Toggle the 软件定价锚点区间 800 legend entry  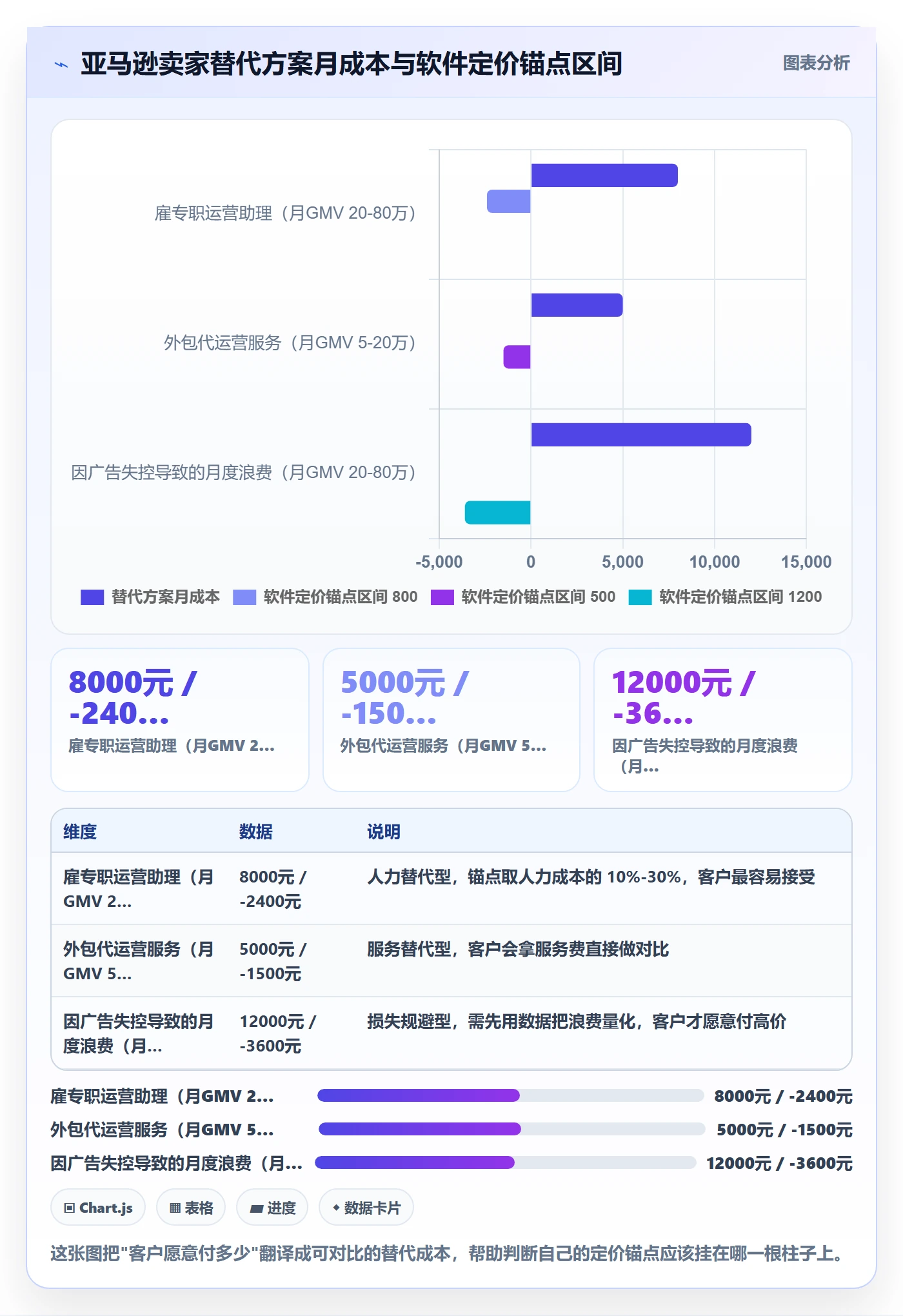coord(325,597)
